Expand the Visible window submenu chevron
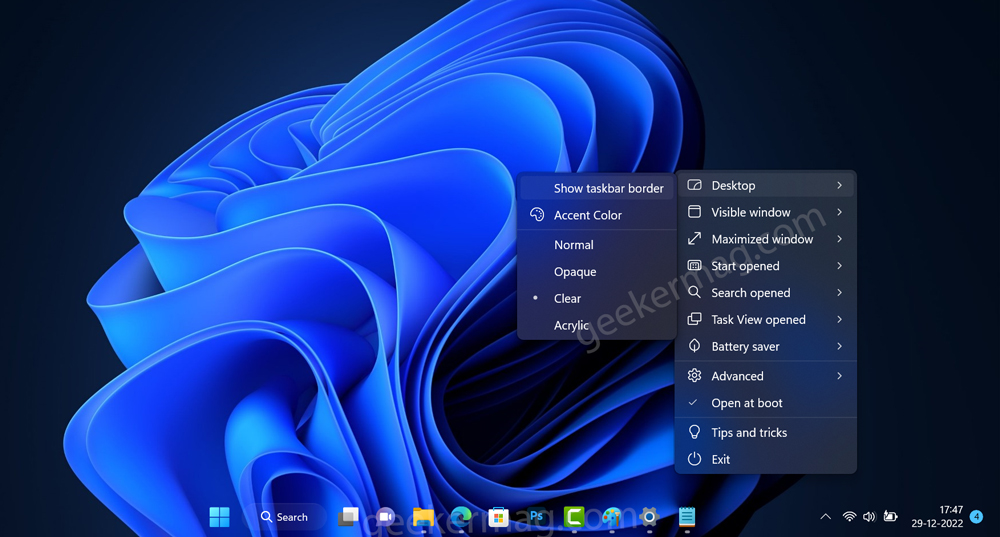 coord(839,212)
